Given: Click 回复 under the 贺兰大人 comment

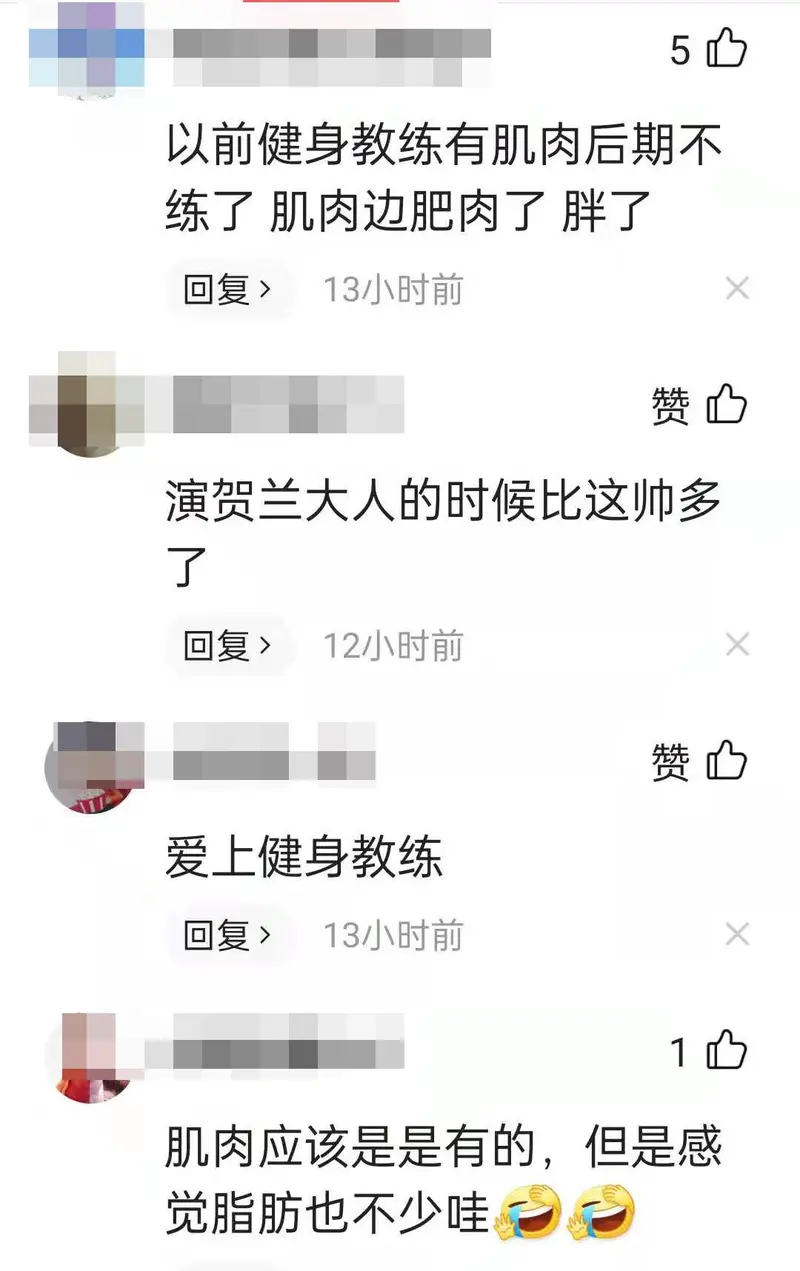Looking at the screenshot, I should (228, 646).
